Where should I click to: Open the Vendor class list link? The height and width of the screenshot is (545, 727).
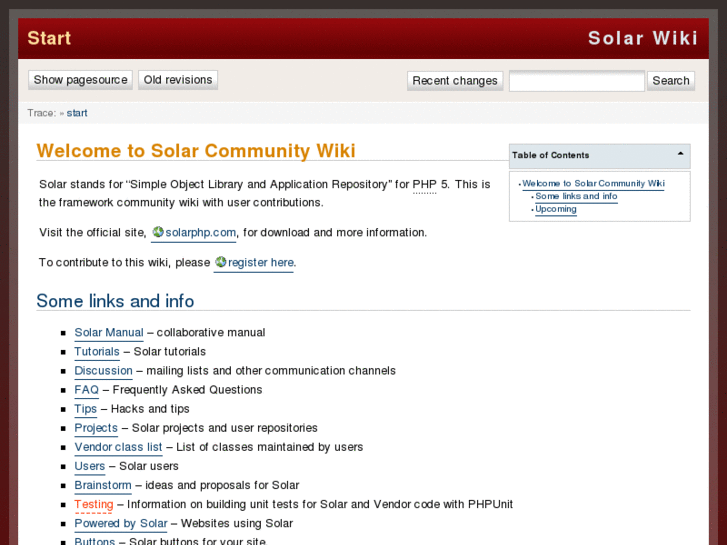118,447
